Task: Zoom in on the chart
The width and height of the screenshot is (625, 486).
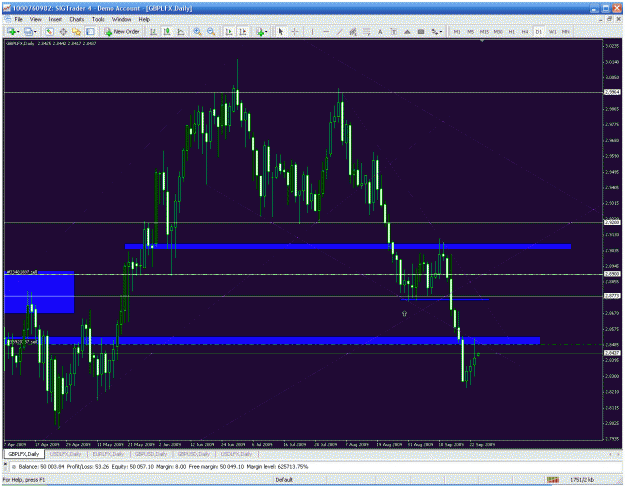Action: coord(197,32)
